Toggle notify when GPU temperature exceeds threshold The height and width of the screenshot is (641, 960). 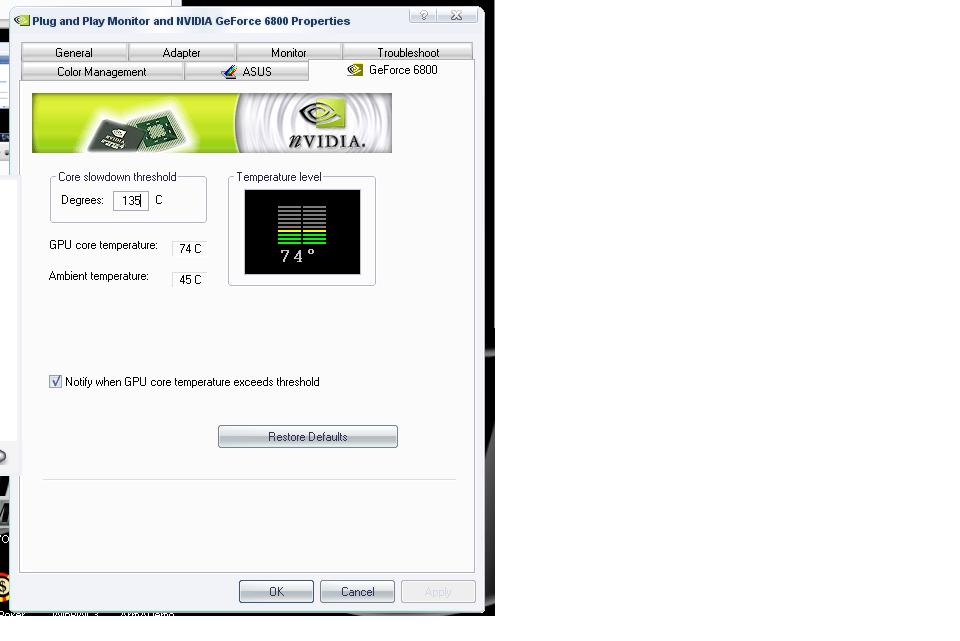point(55,381)
